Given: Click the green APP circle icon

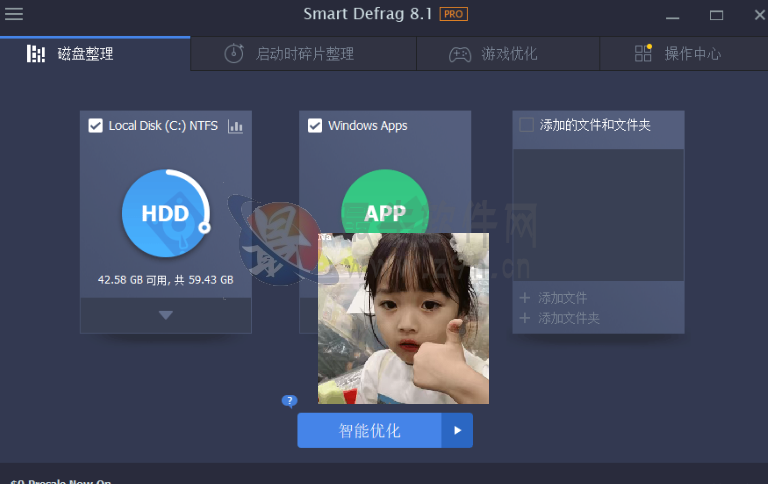Looking at the screenshot, I should click(x=384, y=202).
